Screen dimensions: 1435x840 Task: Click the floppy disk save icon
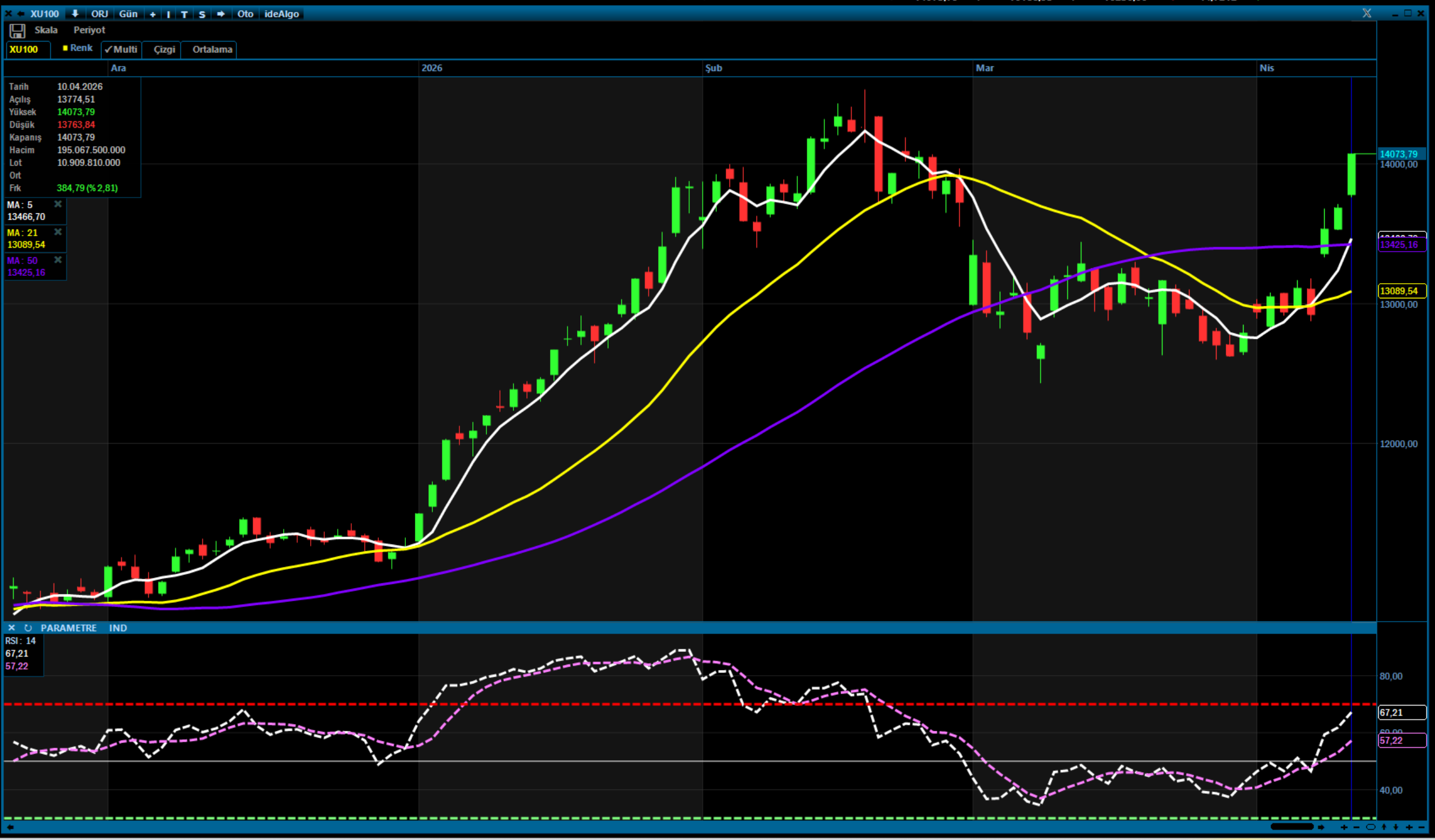pyautogui.click(x=17, y=31)
